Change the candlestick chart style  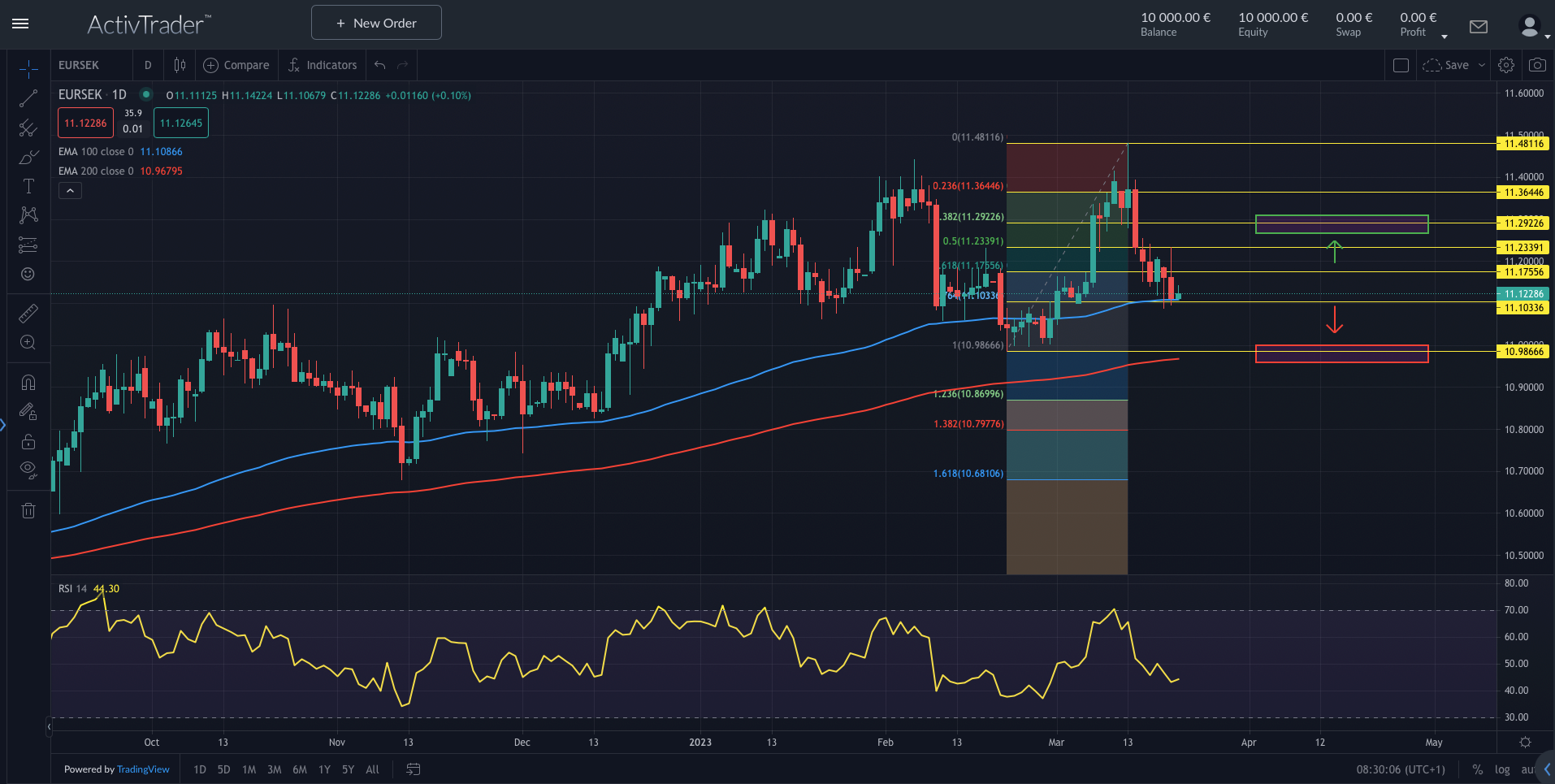click(x=180, y=65)
